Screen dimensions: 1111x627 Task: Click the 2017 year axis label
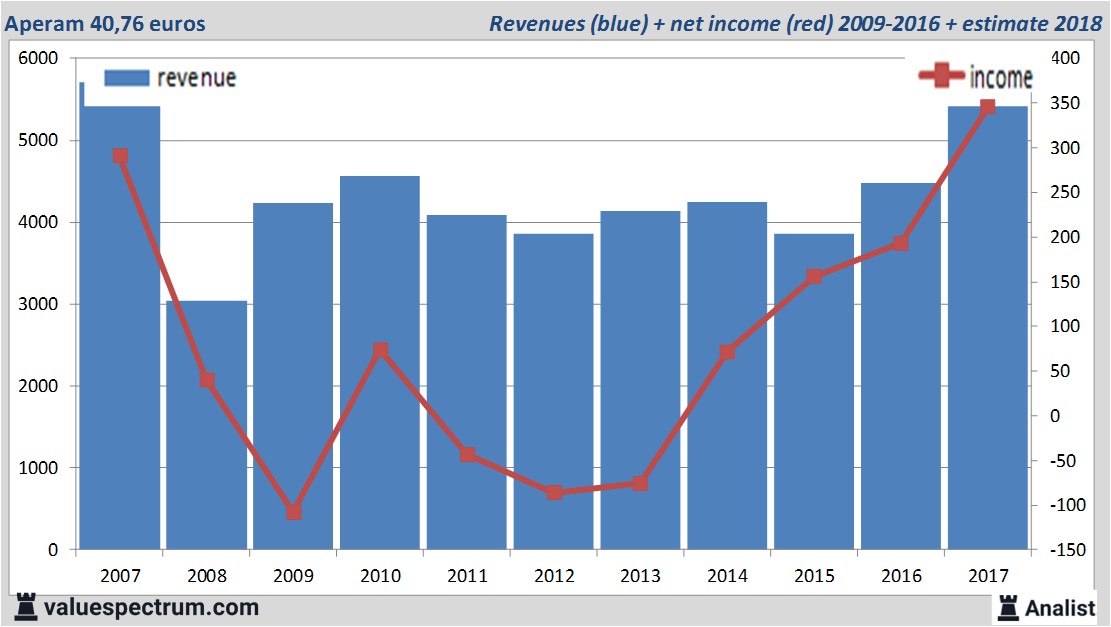tap(988, 575)
